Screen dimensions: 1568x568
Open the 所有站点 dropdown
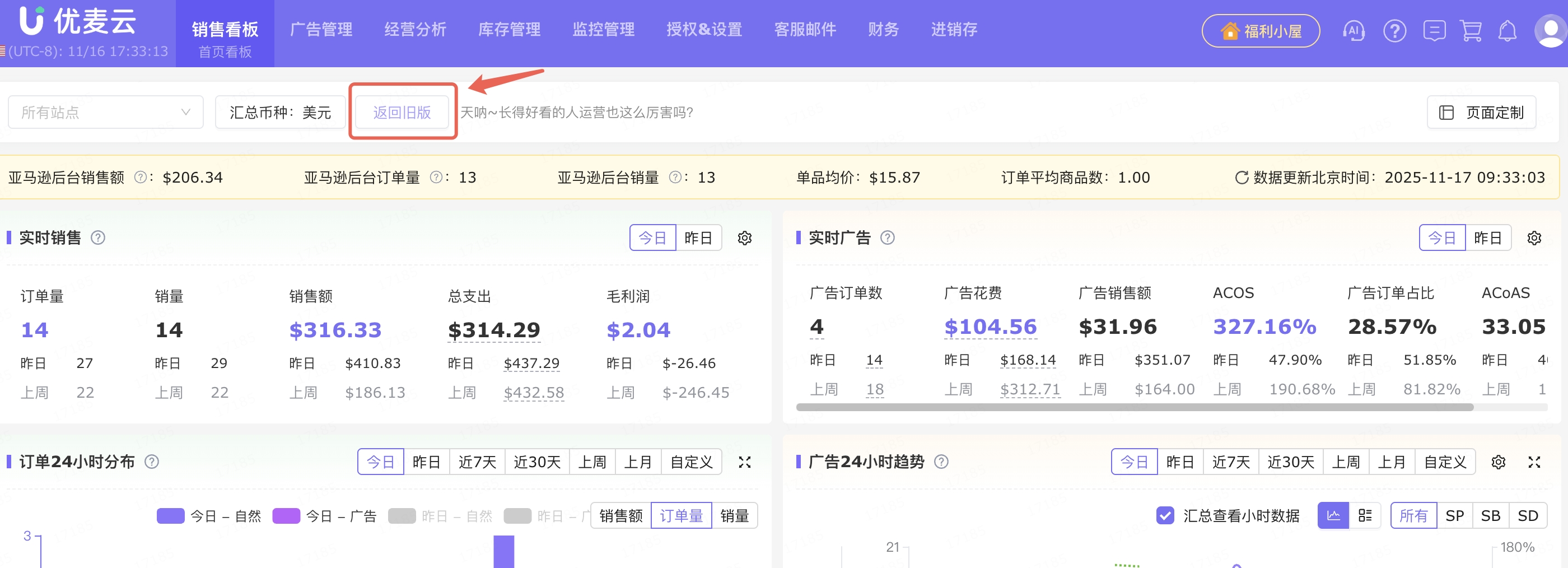coord(105,112)
